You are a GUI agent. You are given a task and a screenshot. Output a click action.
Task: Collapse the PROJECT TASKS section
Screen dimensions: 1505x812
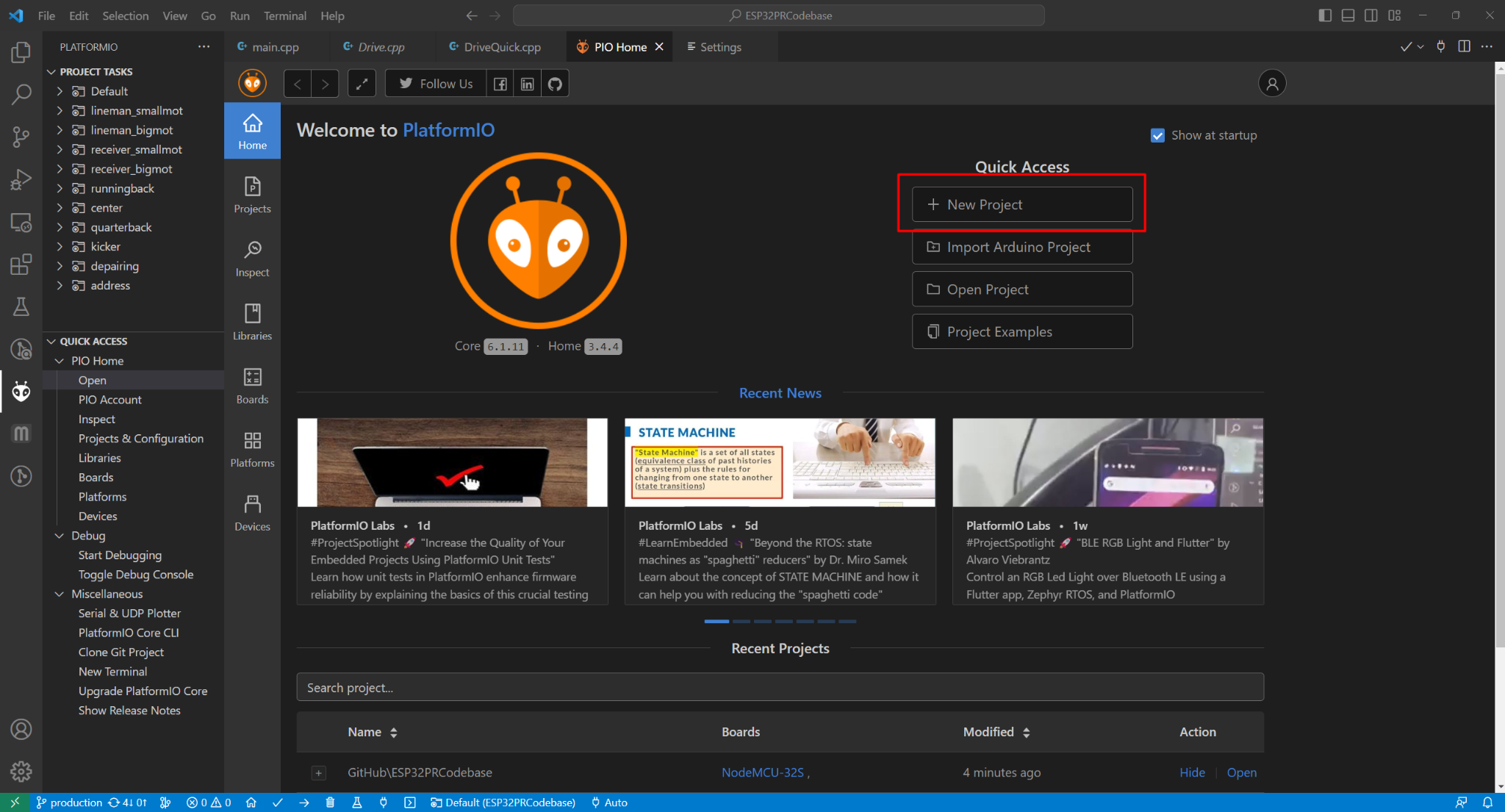coord(51,72)
